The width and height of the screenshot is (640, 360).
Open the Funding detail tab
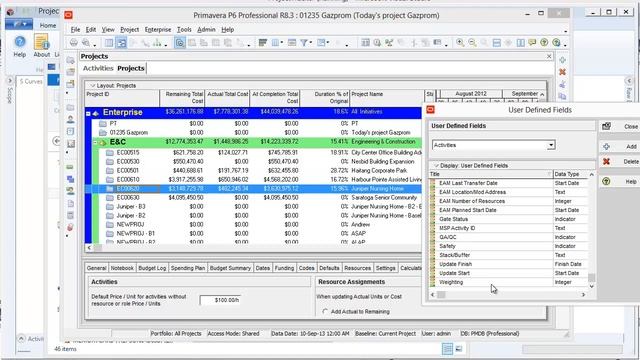click(284, 268)
